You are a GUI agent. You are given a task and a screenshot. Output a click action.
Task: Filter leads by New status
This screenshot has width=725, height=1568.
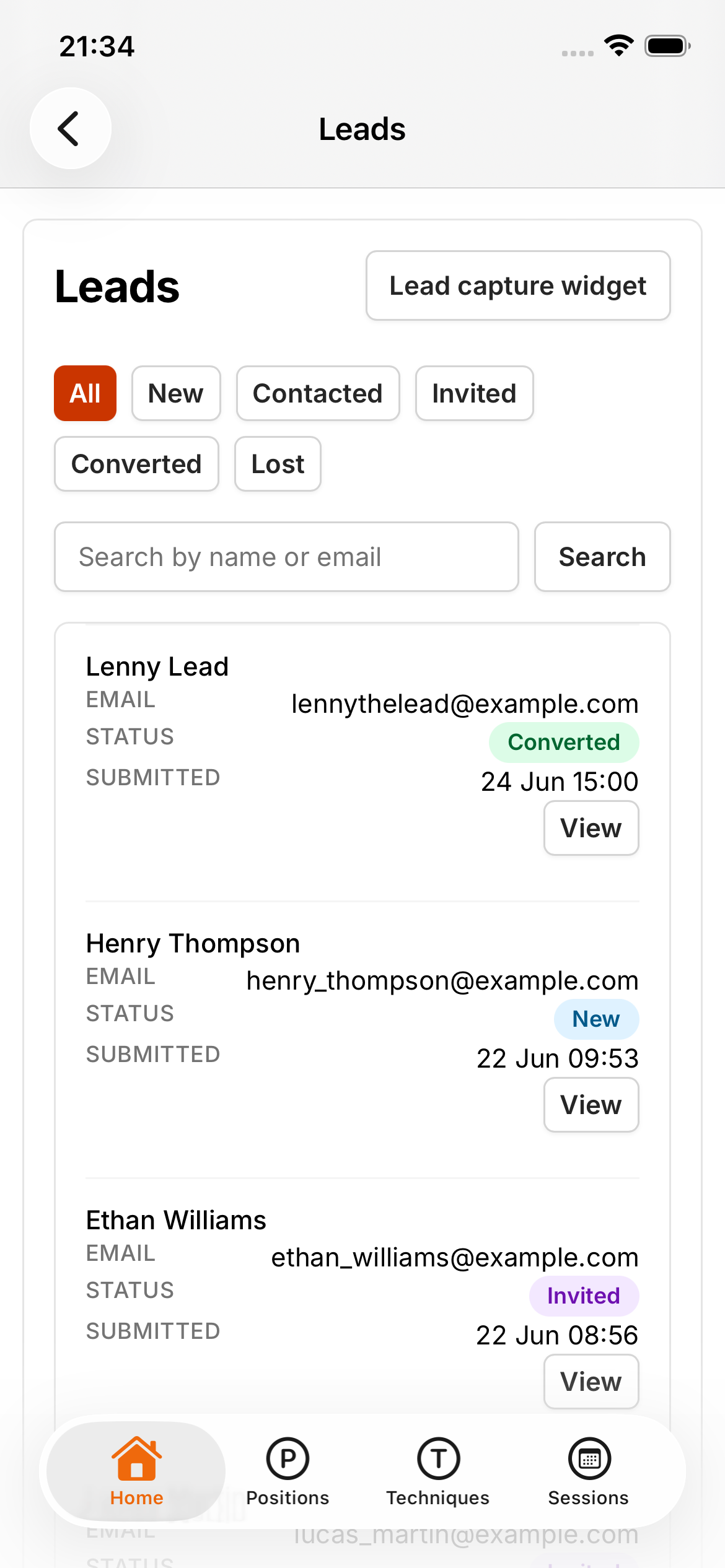pos(176,393)
